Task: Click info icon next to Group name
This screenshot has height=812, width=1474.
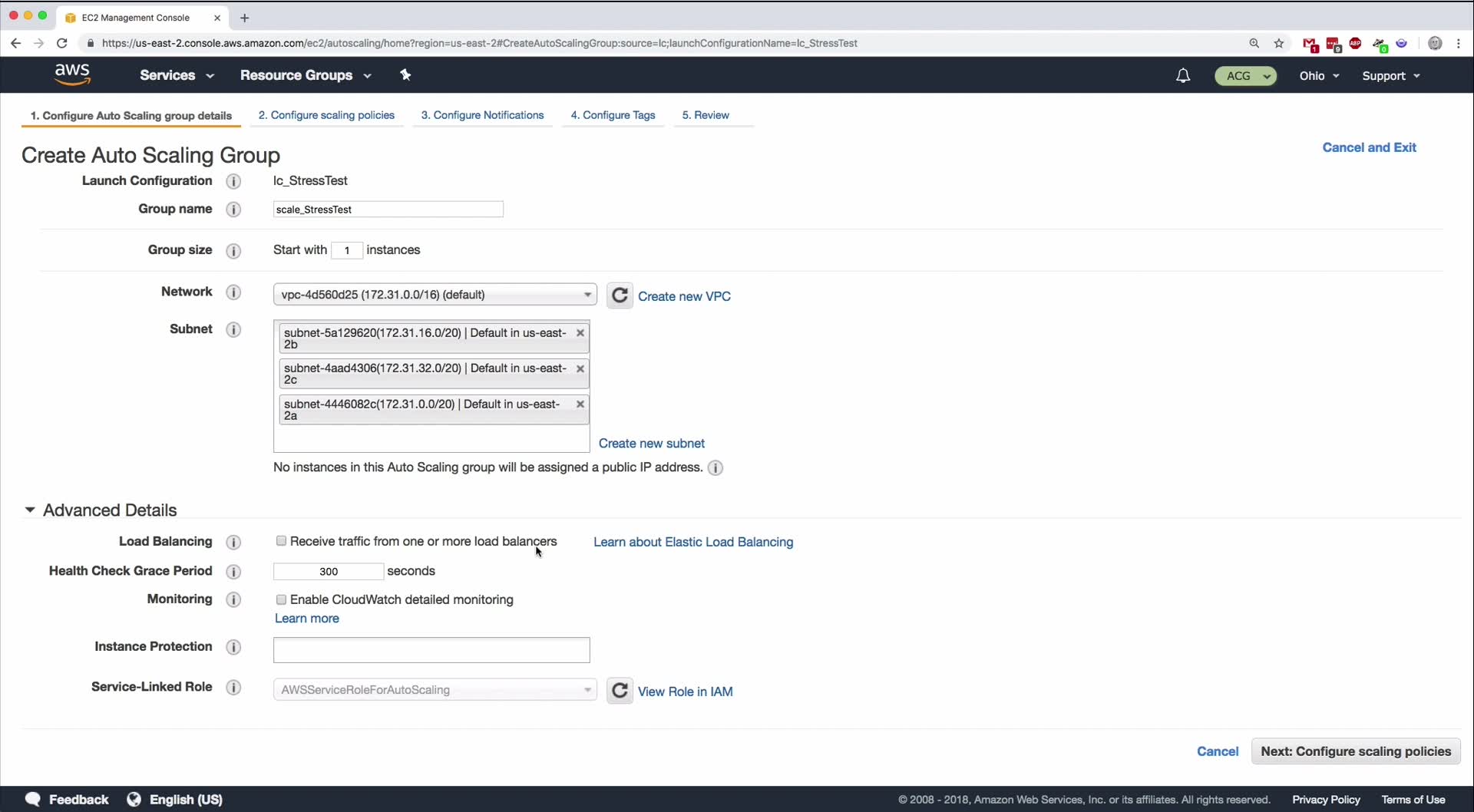Action: click(233, 210)
